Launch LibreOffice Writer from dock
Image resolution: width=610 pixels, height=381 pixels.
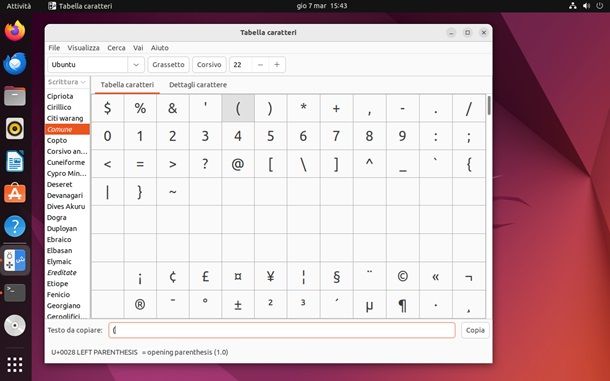click(15, 161)
